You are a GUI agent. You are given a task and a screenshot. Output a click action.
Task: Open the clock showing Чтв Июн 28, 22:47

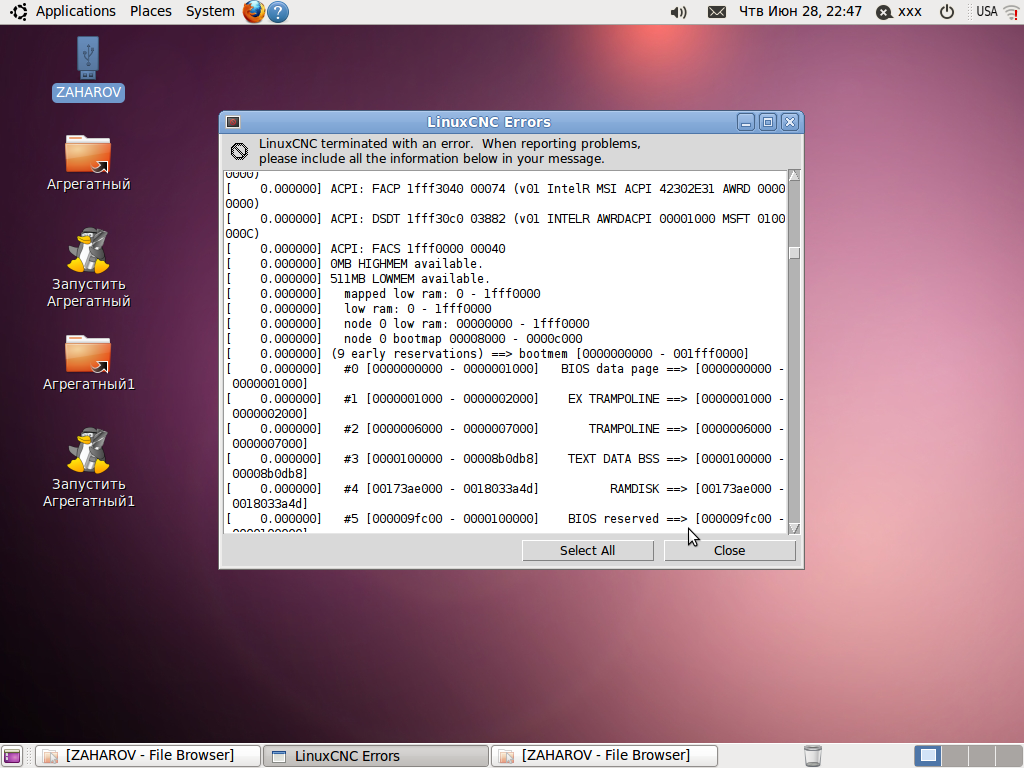tap(800, 11)
